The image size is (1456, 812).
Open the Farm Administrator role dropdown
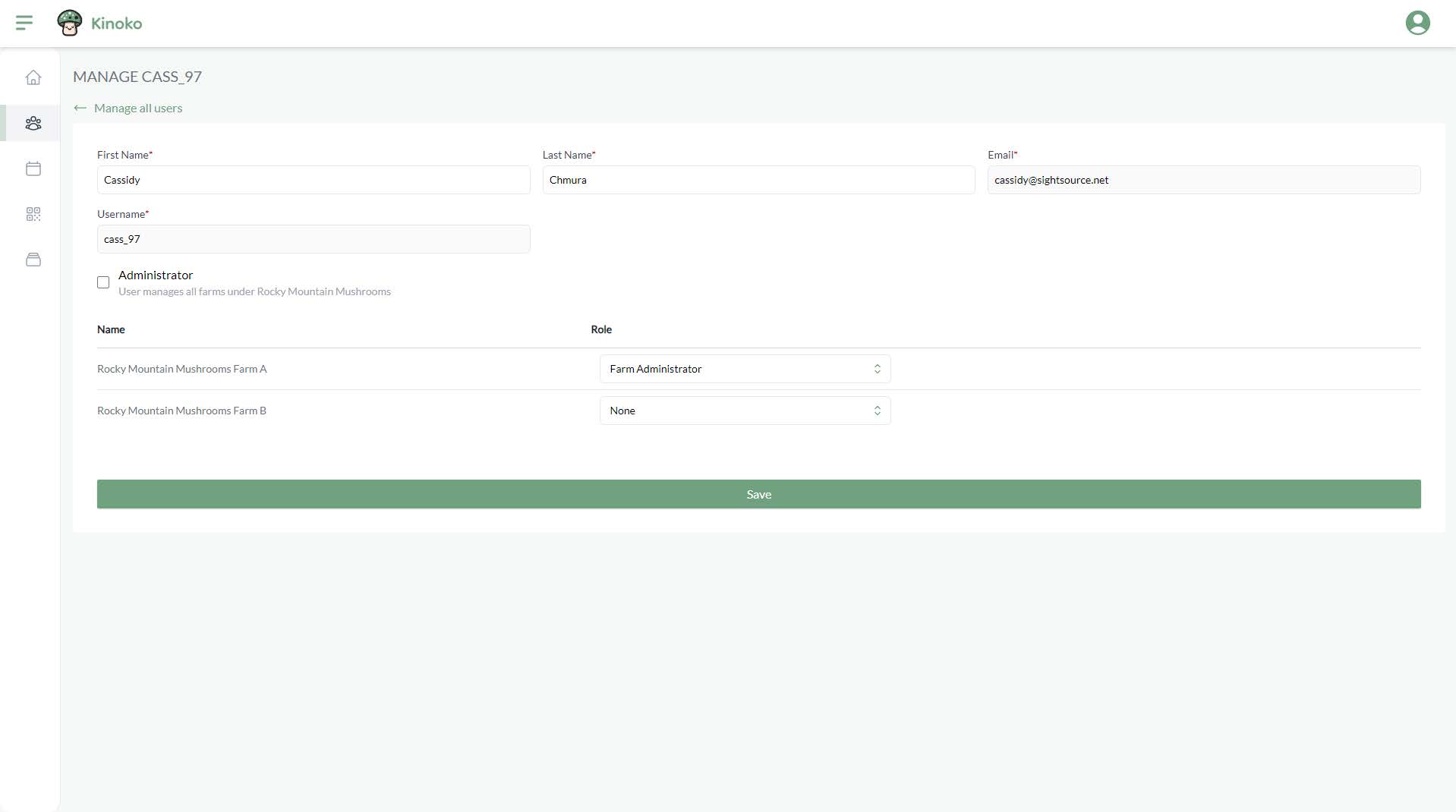tap(744, 369)
